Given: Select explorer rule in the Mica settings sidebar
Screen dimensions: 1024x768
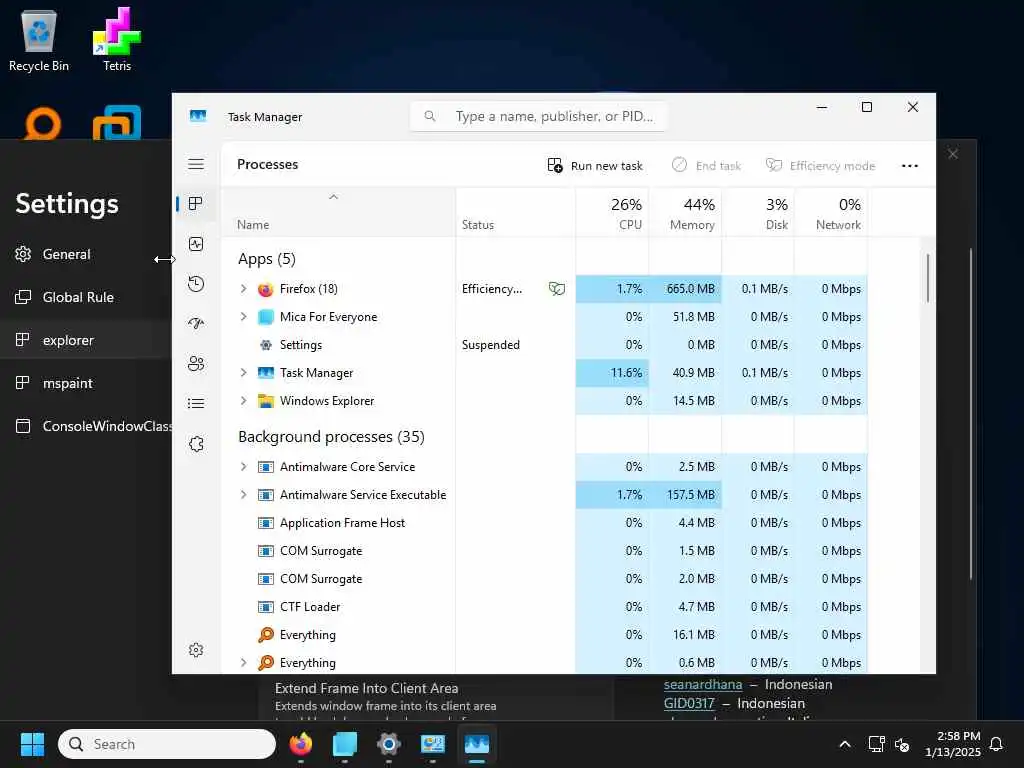Looking at the screenshot, I should [x=85, y=340].
